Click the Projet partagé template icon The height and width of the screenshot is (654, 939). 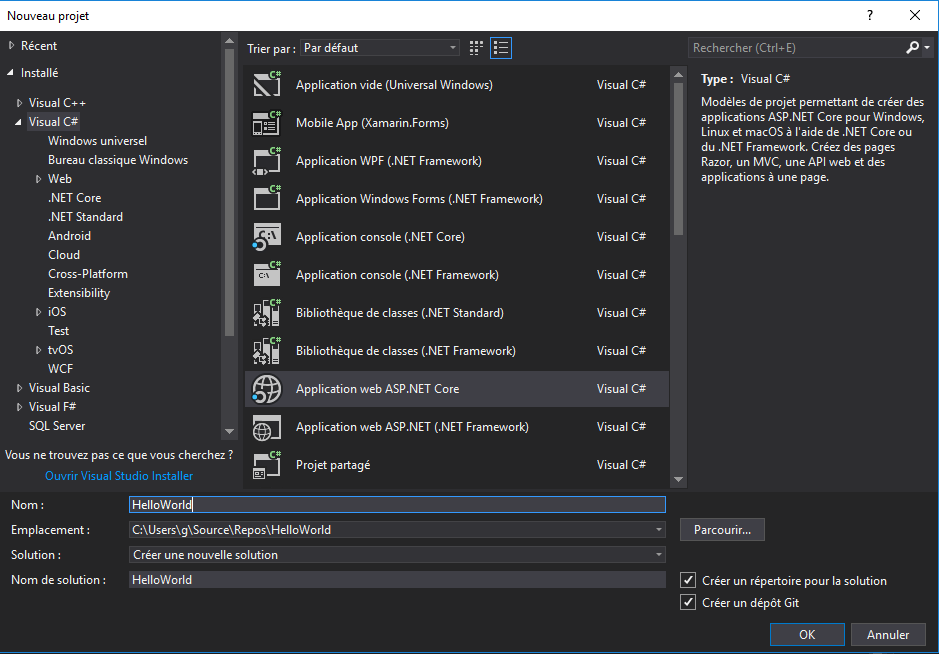coord(267,465)
